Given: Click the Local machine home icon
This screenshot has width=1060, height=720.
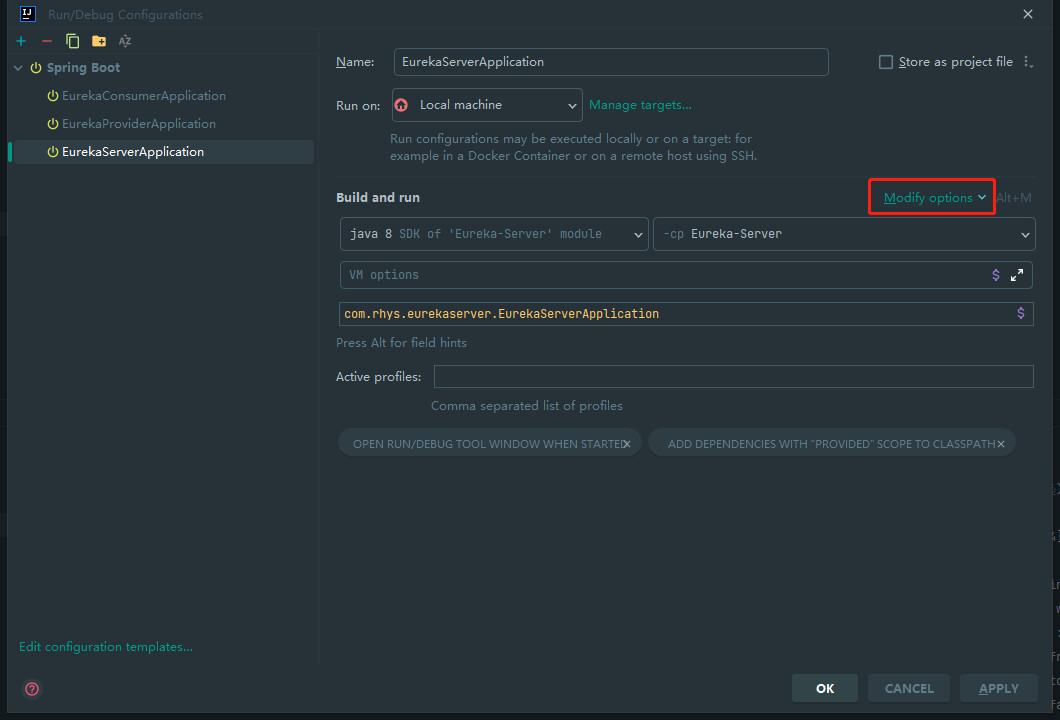Looking at the screenshot, I should point(402,105).
